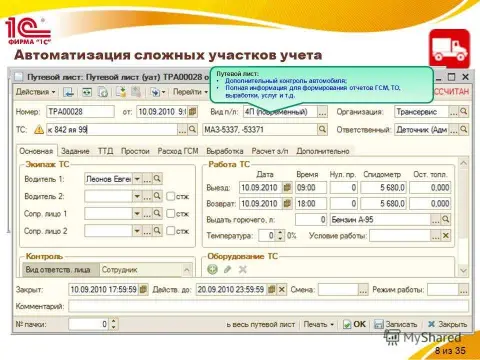Click the № пачки spinner arrows

114,324
